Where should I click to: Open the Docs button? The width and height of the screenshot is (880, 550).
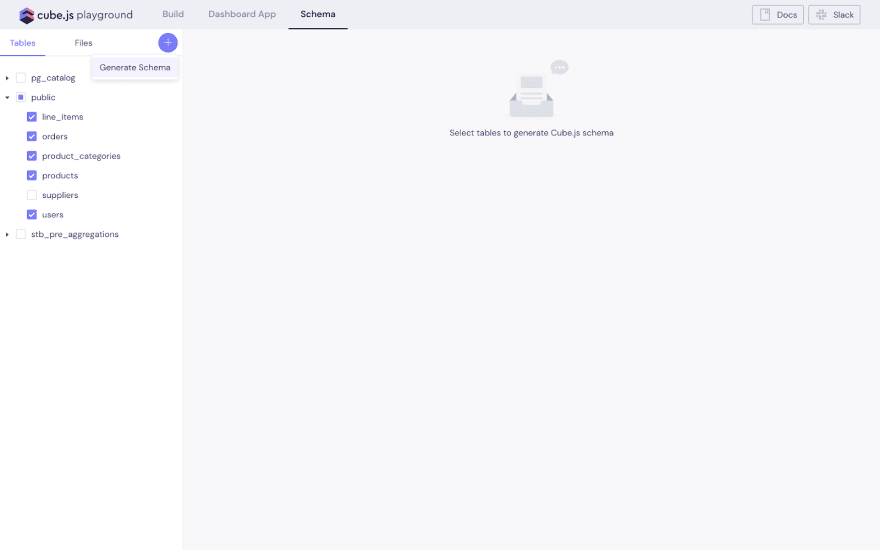pos(778,15)
